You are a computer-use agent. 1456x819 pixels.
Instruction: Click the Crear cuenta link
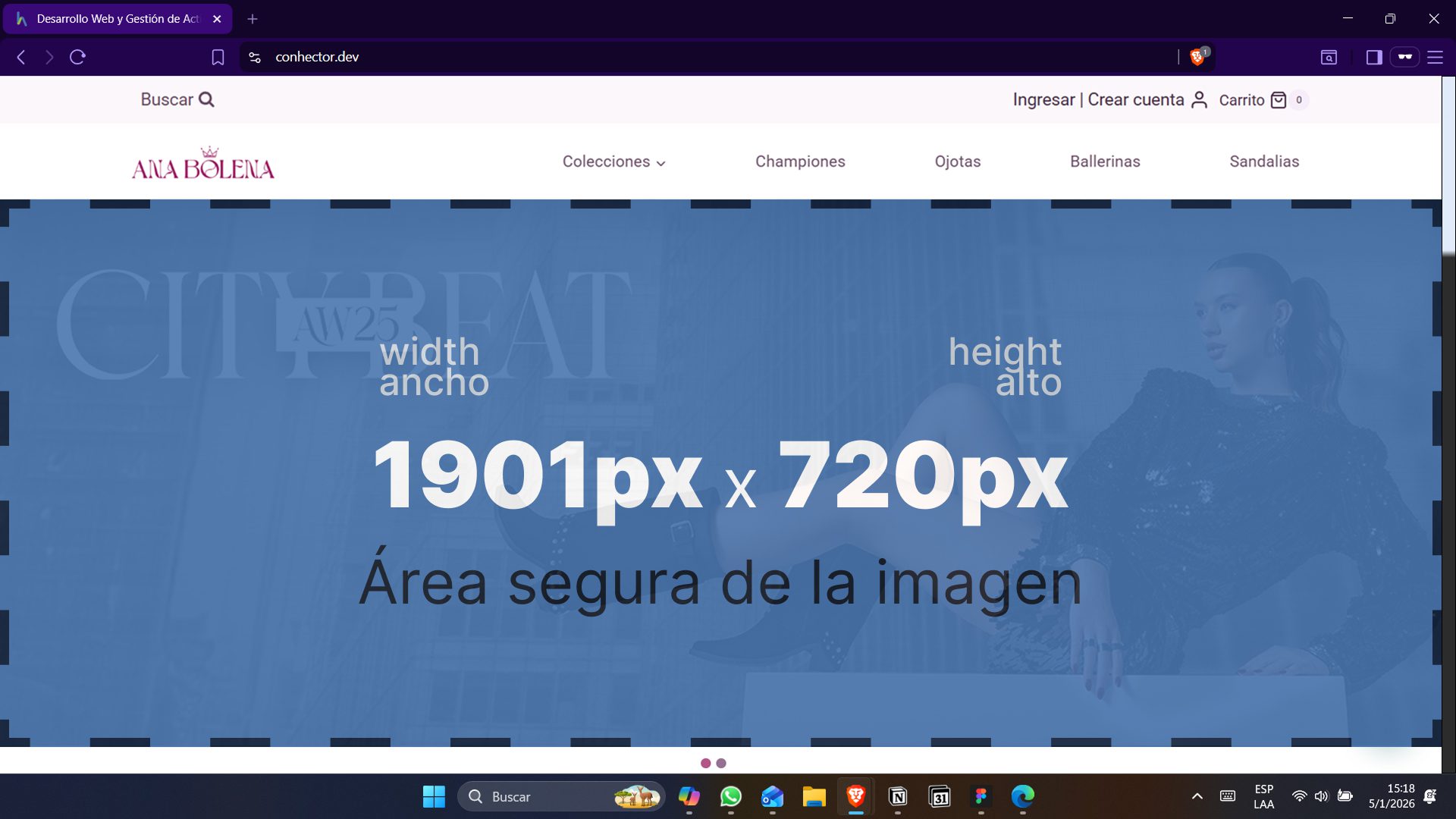pos(1135,100)
